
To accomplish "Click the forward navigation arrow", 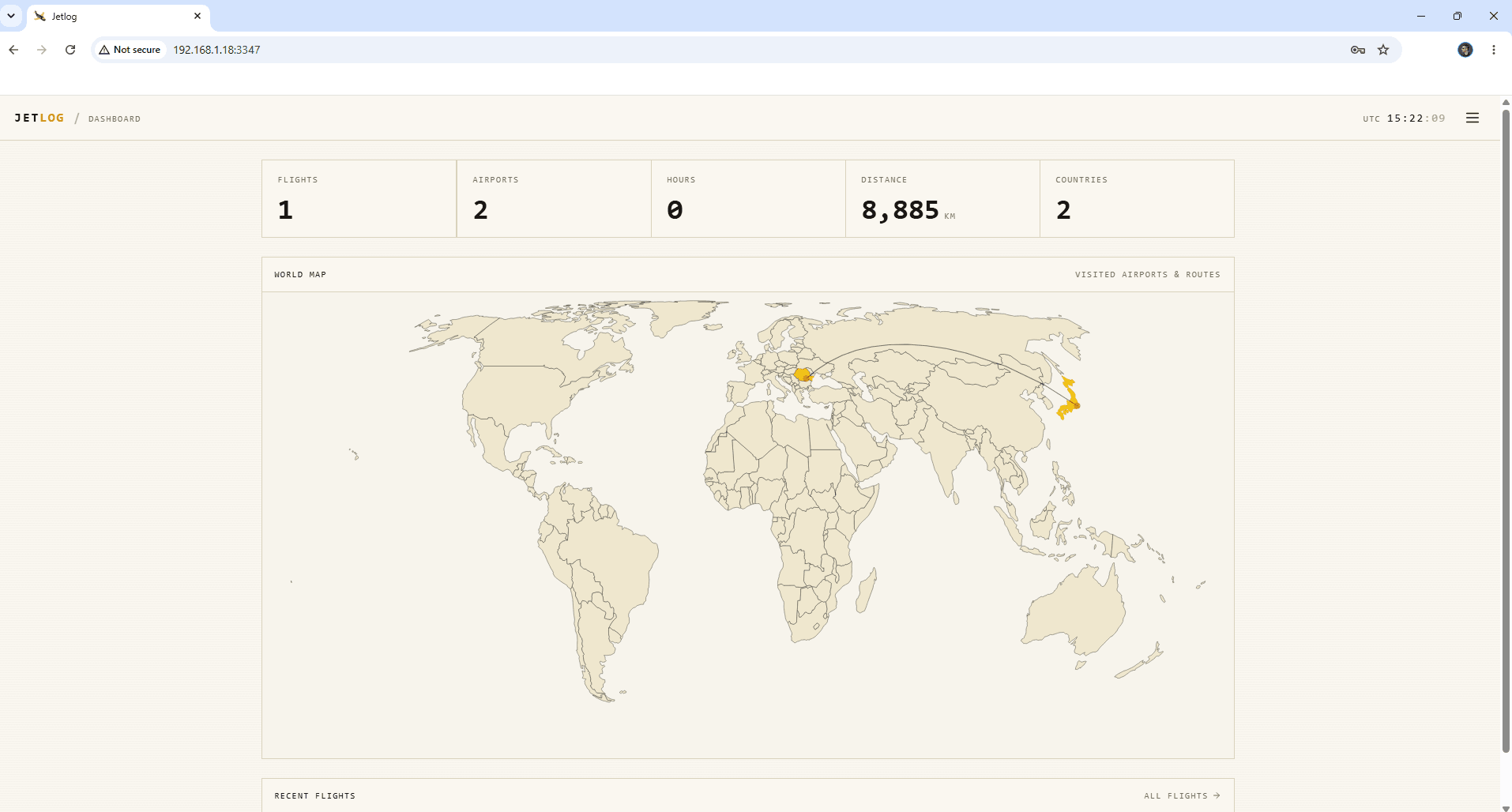I will (42, 50).
